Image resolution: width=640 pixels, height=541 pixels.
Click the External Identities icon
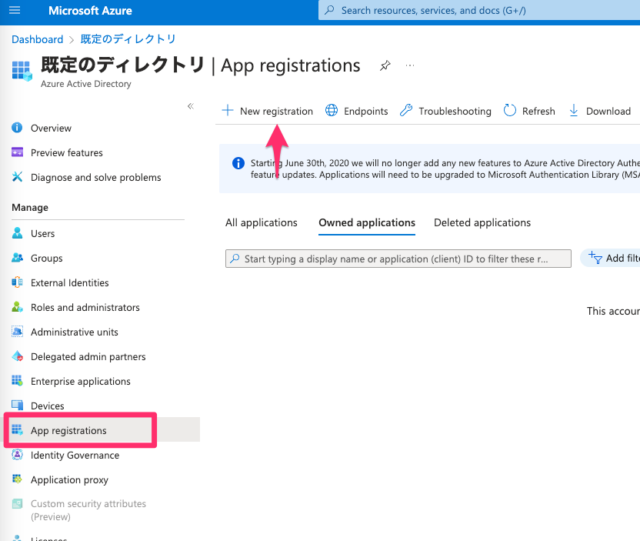(x=17, y=282)
